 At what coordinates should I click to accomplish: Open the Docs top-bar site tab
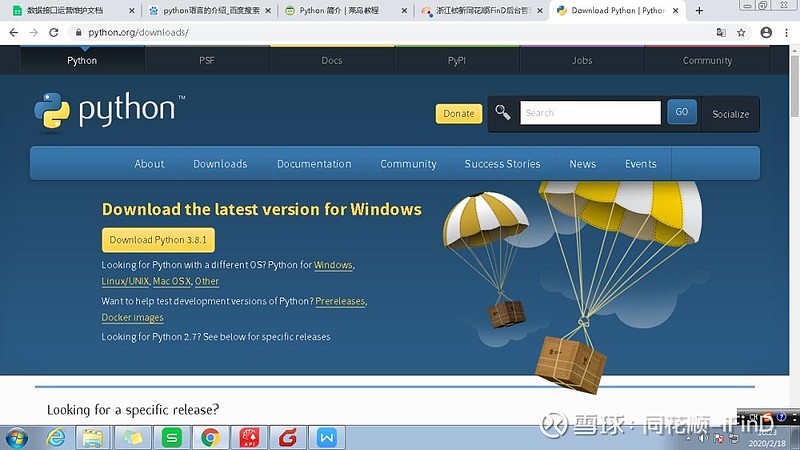tap(332, 60)
